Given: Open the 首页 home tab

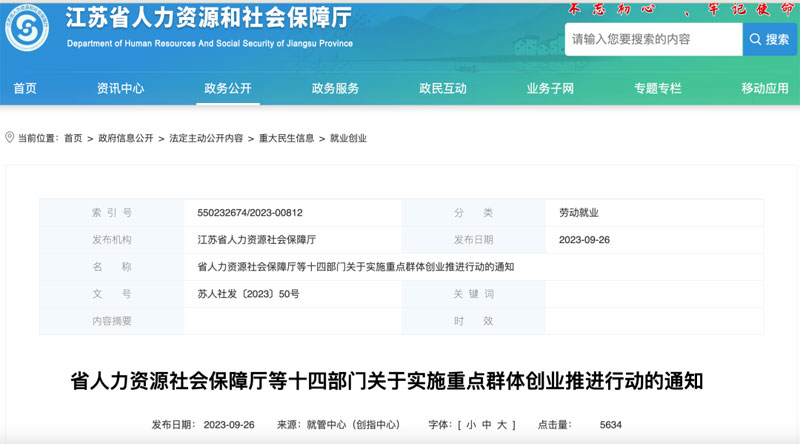Looking at the screenshot, I should pos(25,88).
